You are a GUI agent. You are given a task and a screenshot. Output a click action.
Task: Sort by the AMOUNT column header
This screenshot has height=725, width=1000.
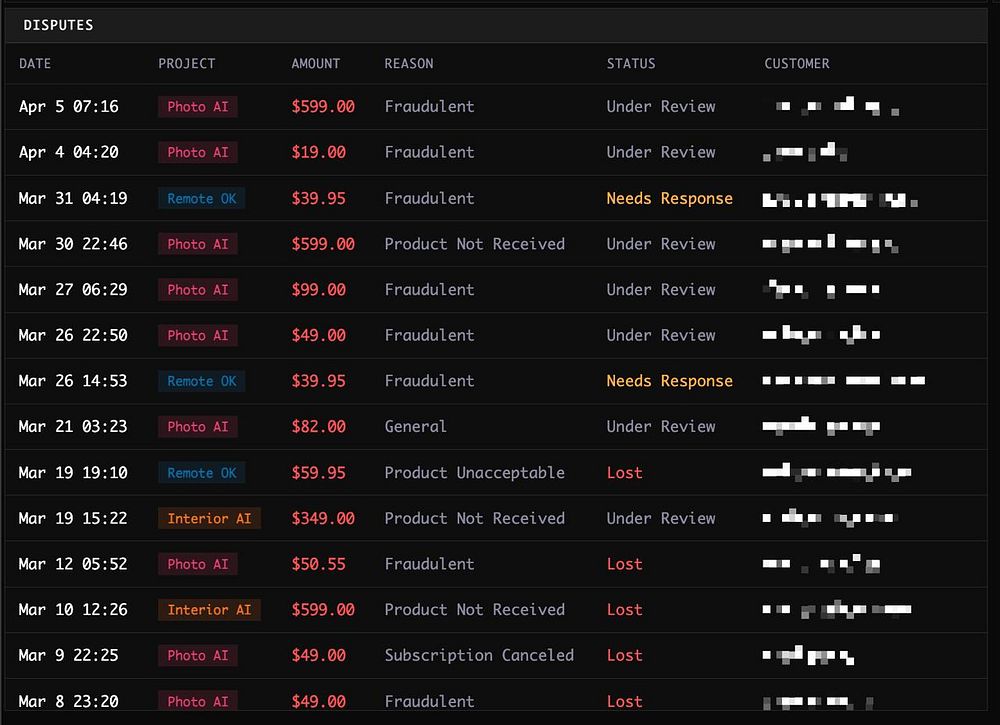coord(316,64)
